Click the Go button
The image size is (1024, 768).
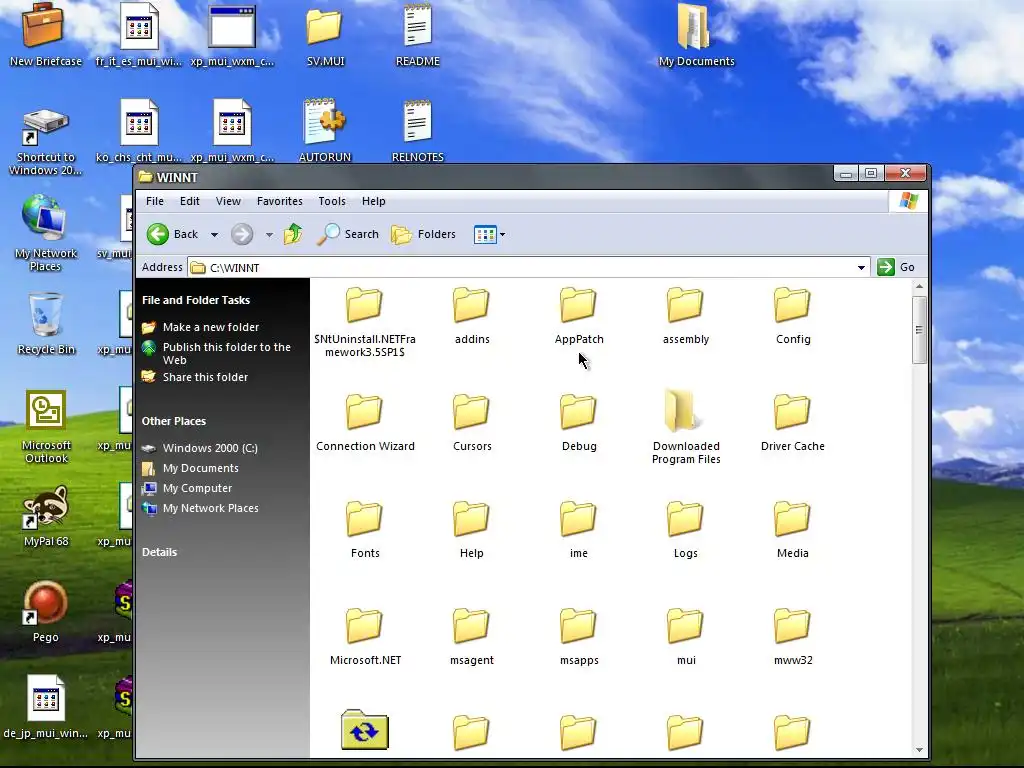coord(896,266)
